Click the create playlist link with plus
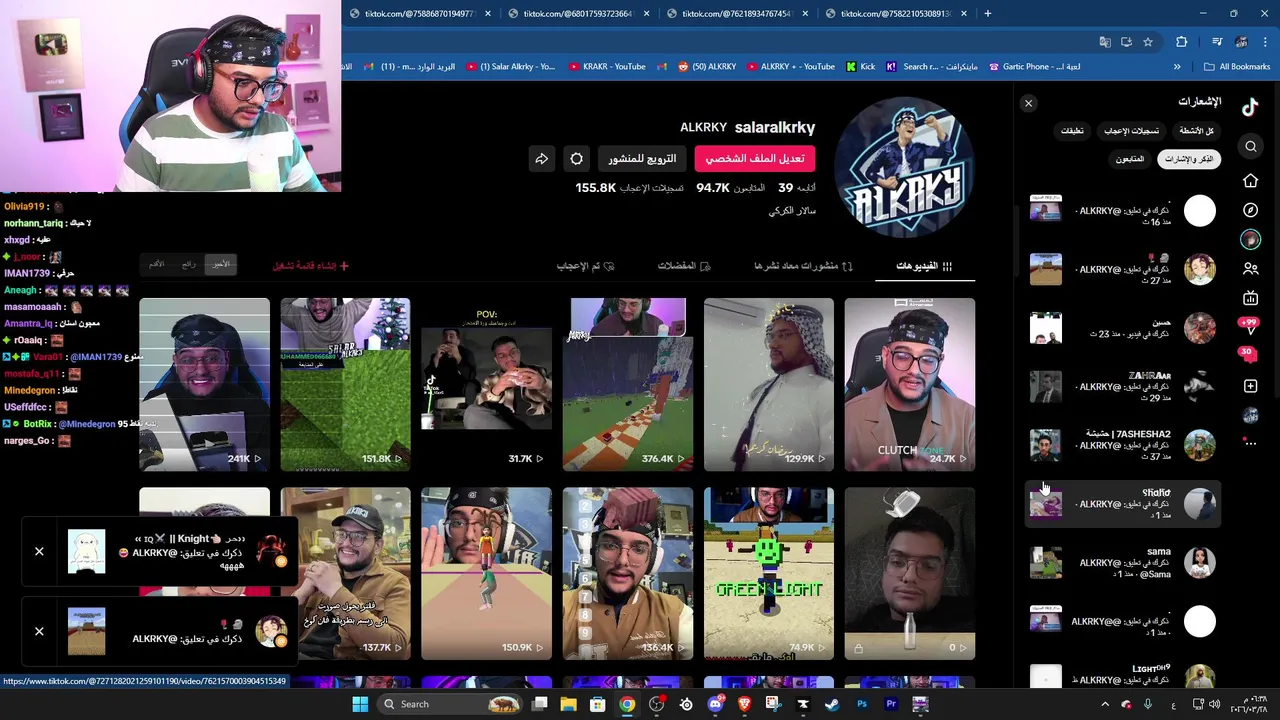 (x=311, y=266)
